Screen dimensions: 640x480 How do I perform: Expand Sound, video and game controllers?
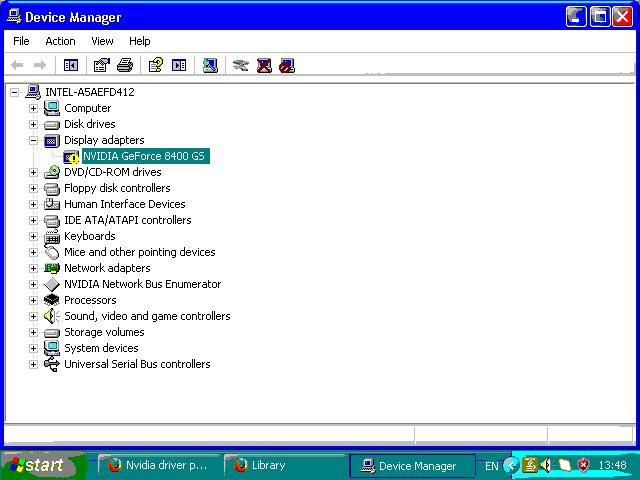coord(33,316)
